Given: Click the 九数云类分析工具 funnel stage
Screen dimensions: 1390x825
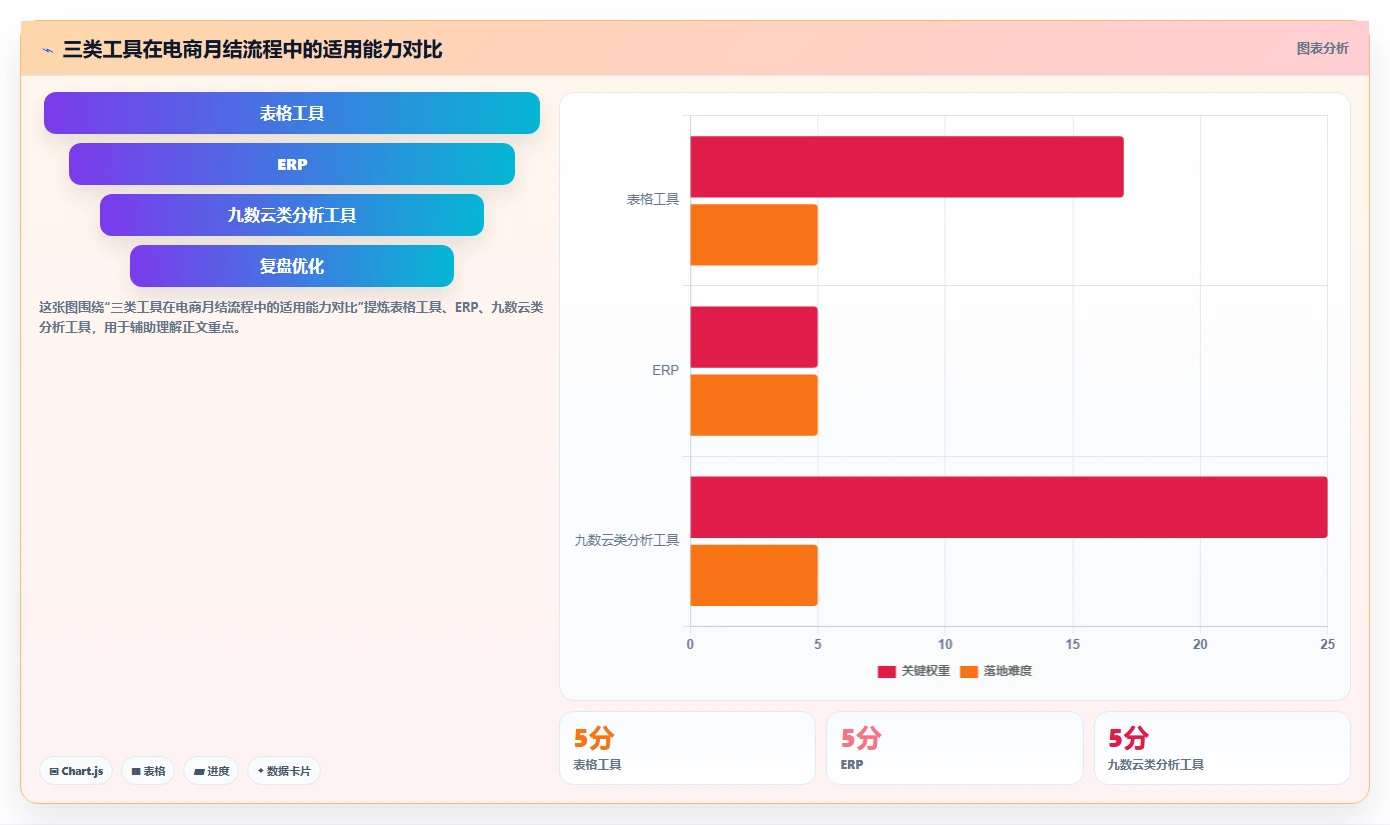Looking at the screenshot, I should 292,215.
